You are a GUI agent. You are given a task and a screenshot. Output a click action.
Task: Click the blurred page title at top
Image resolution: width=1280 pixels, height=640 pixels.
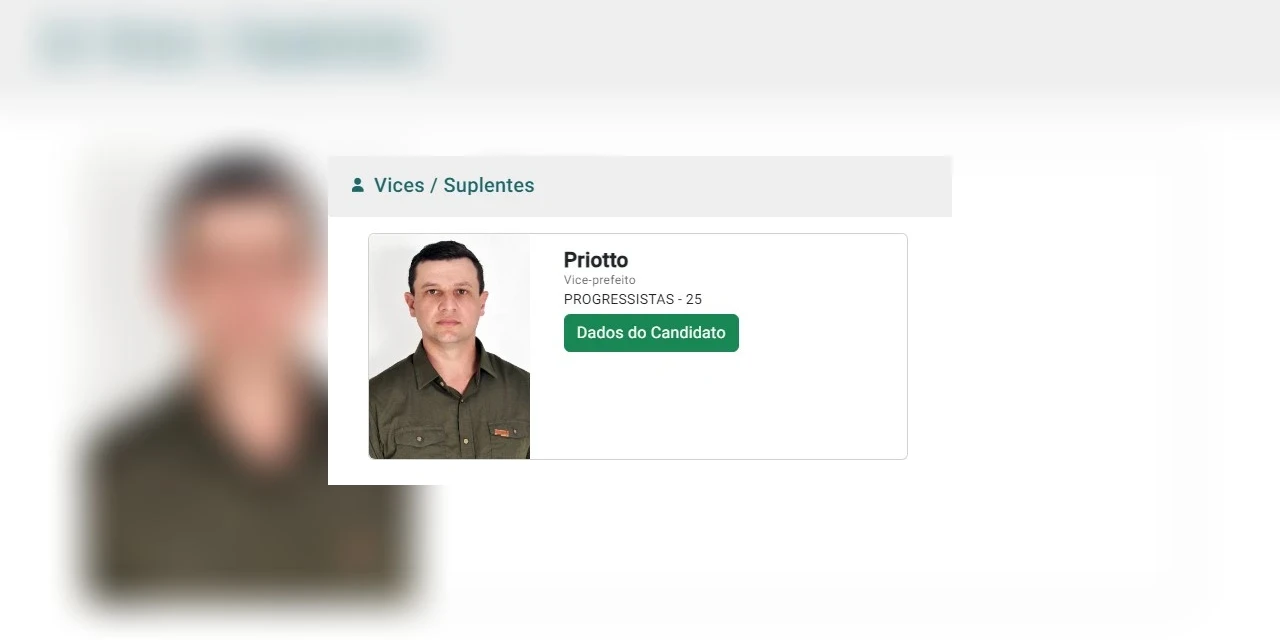tap(232, 47)
